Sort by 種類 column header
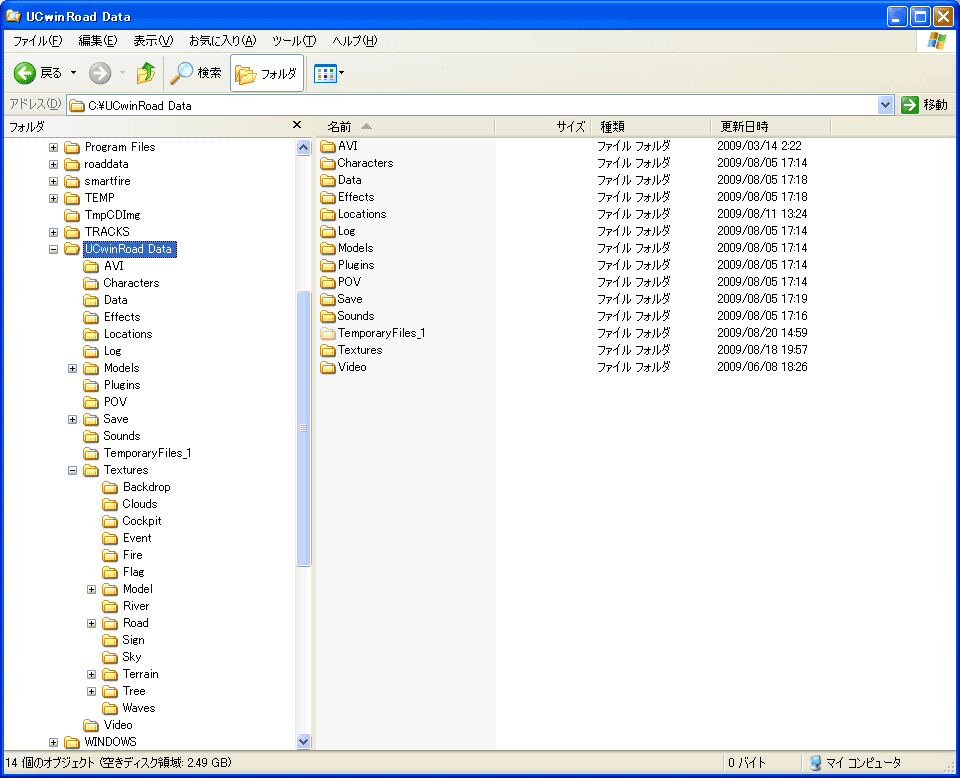 point(651,127)
